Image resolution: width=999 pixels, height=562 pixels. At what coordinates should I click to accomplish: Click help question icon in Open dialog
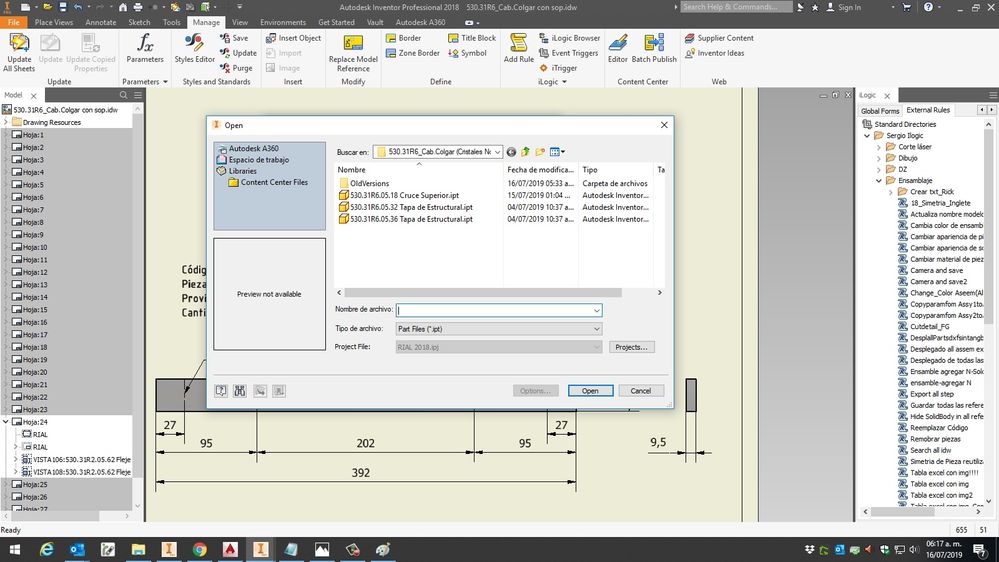220,391
